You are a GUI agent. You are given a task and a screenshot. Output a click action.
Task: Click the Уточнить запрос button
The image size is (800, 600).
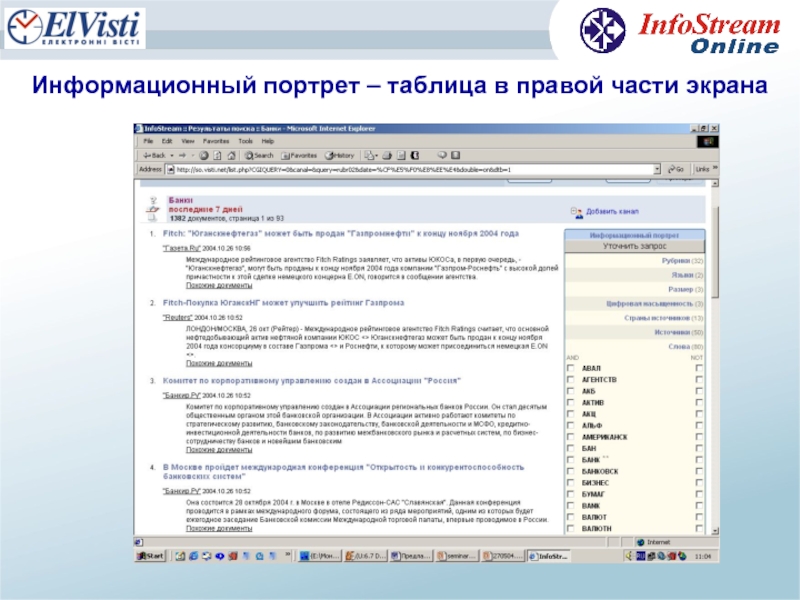(x=635, y=246)
